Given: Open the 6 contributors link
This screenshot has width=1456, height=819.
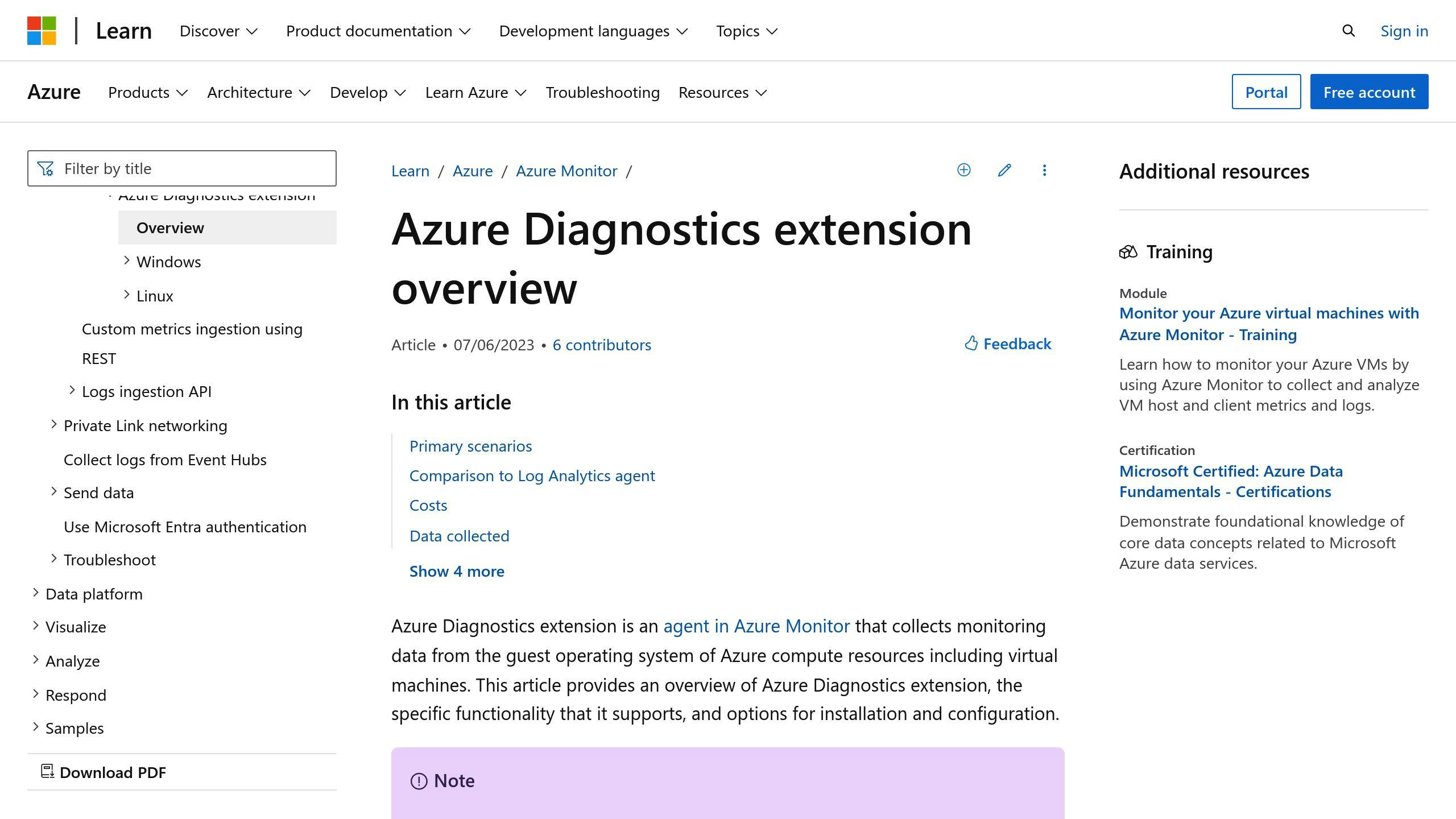Looking at the screenshot, I should coord(602,345).
